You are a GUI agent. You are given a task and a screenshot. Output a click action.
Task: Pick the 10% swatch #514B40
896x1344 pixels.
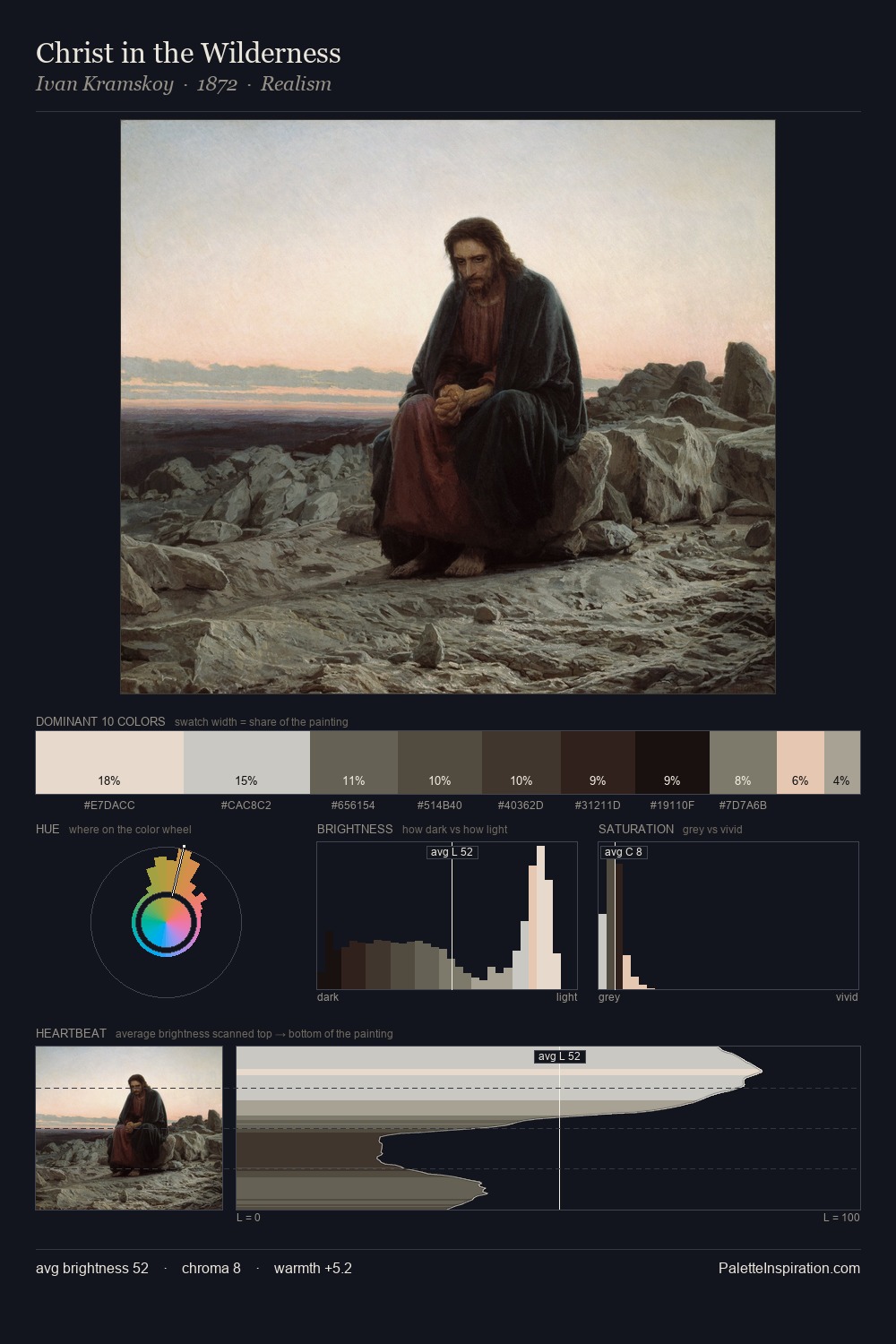[x=440, y=762]
